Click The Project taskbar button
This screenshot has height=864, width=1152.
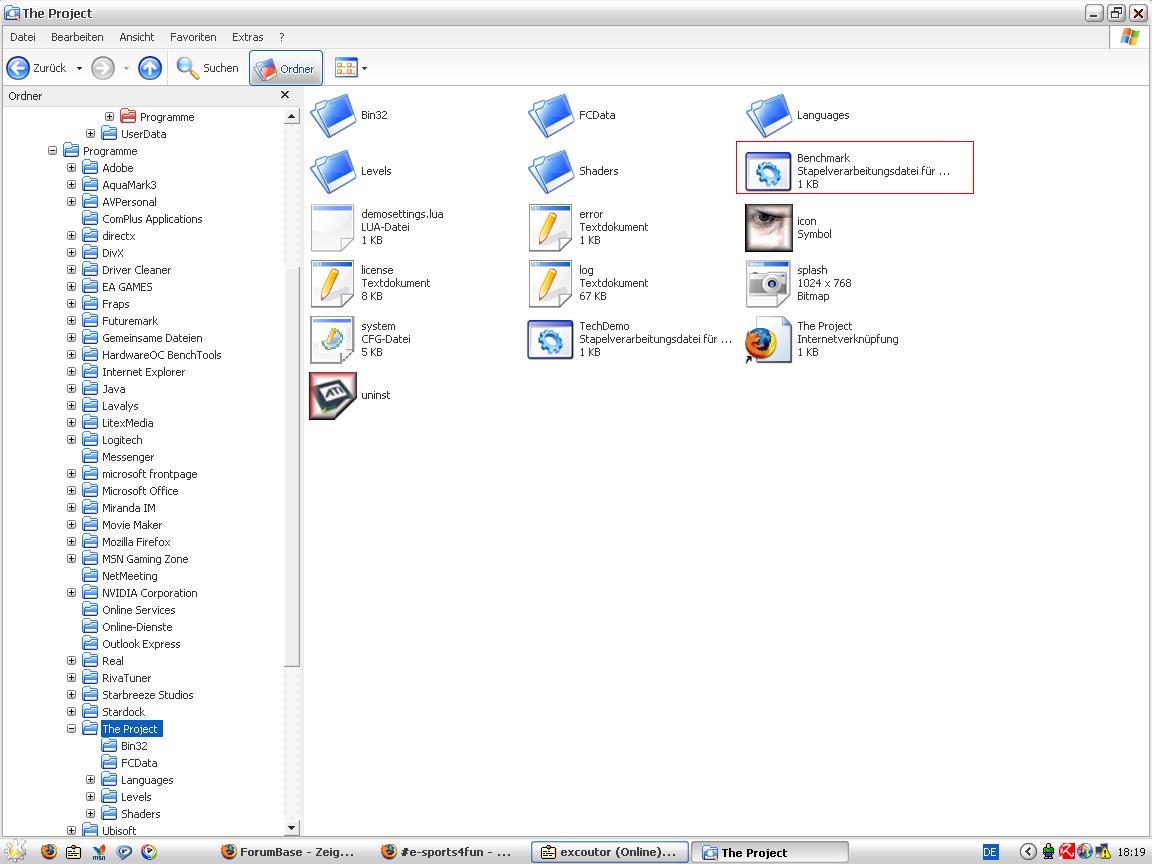pos(769,852)
